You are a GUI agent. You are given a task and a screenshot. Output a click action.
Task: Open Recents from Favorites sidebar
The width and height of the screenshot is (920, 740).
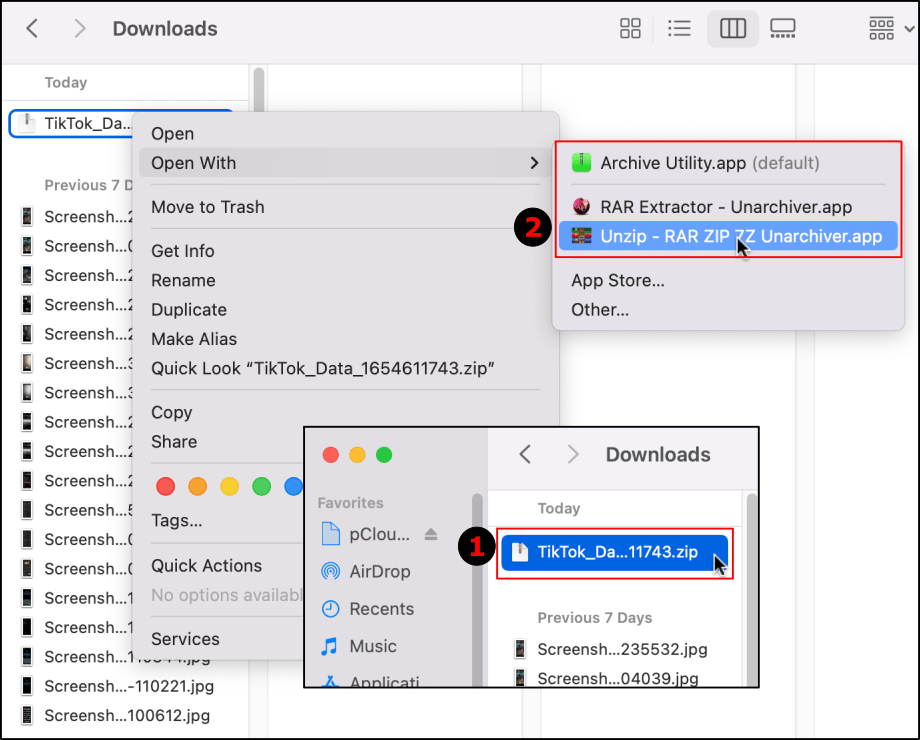[381, 609]
